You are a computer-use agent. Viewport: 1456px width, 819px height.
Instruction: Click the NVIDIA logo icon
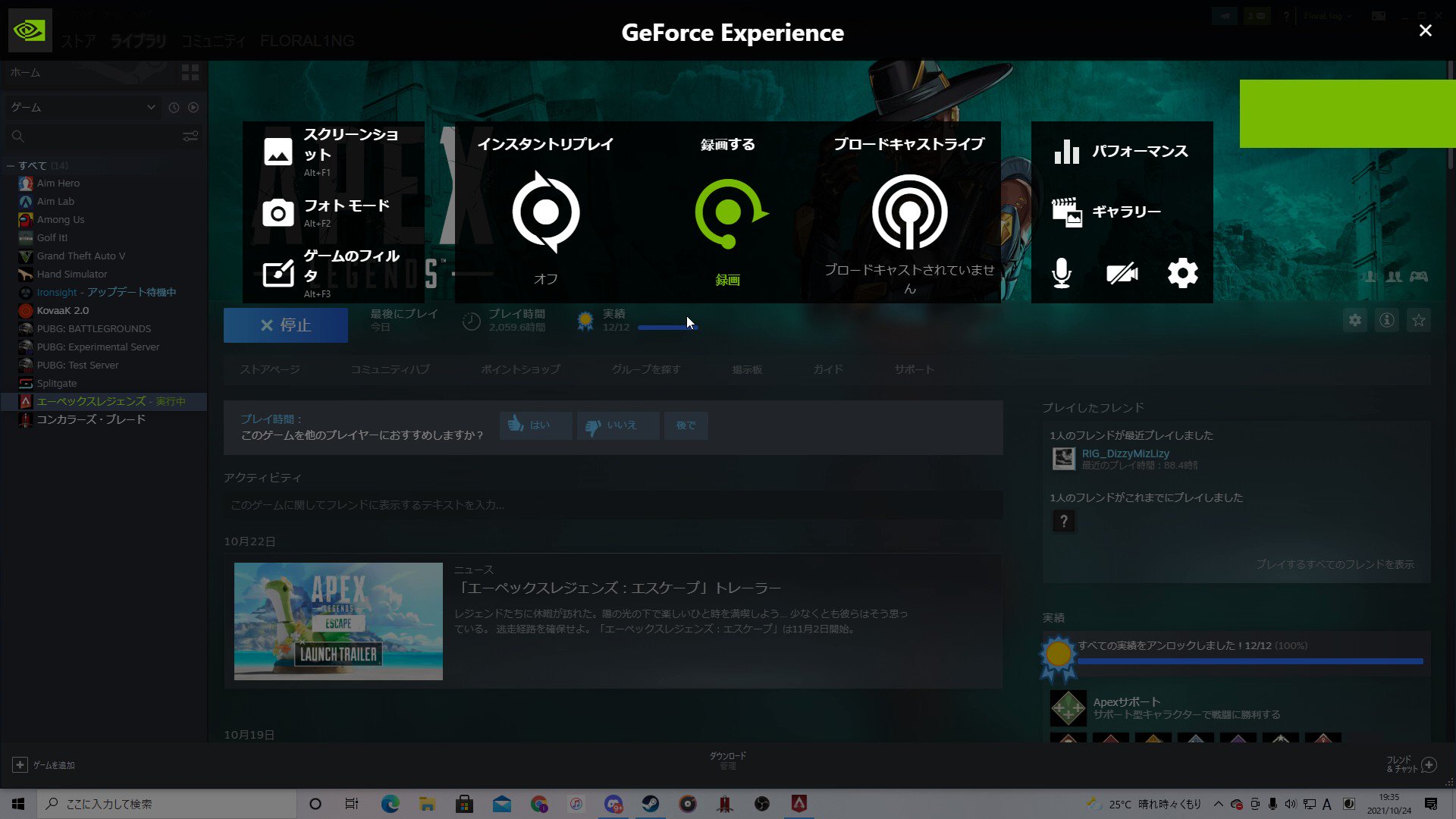pos(30,30)
